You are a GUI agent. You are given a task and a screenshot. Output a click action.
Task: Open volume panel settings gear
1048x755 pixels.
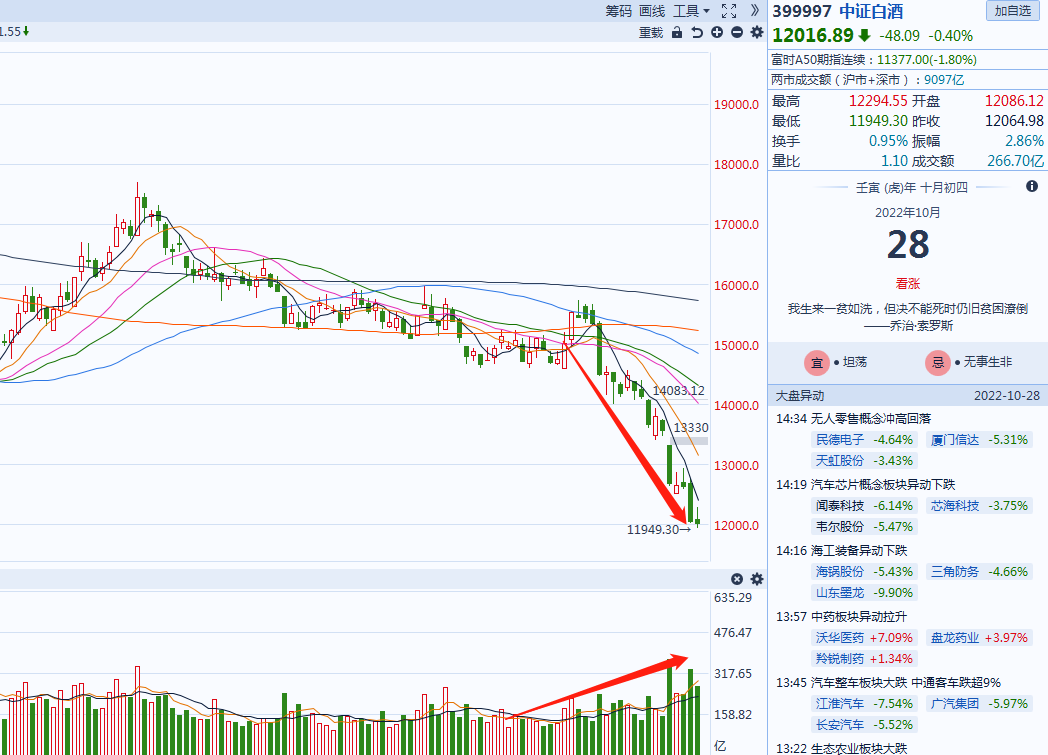click(x=757, y=579)
